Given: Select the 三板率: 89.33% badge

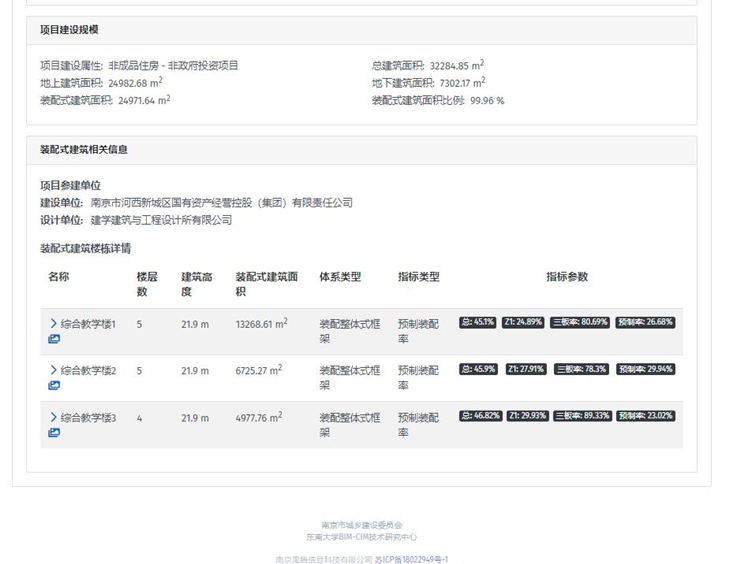Looking at the screenshot, I should (x=583, y=416).
